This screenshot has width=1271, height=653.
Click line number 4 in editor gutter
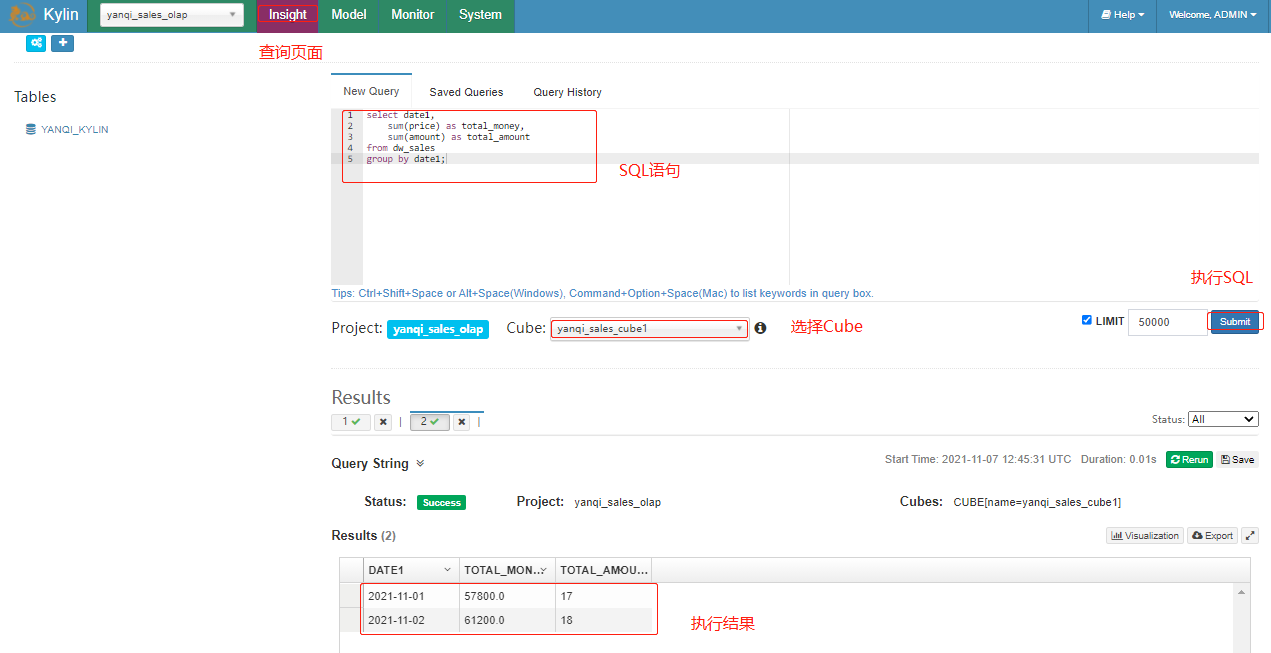[350, 148]
